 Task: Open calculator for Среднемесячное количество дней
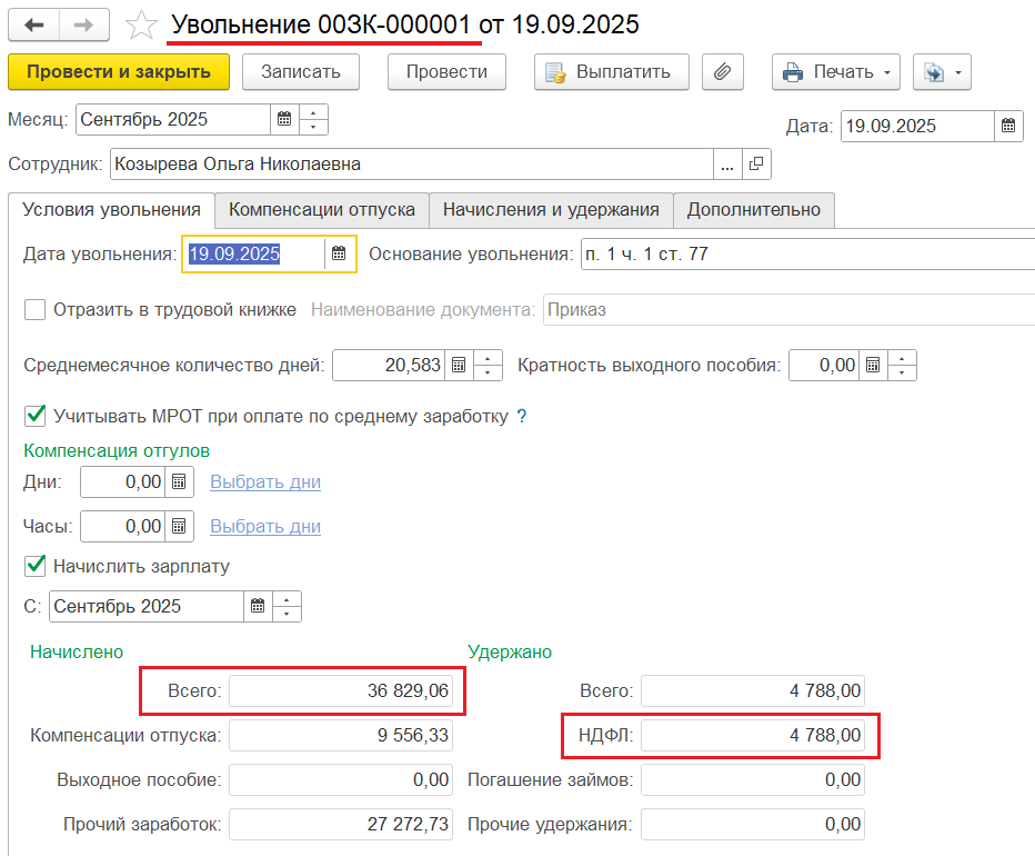[458, 365]
